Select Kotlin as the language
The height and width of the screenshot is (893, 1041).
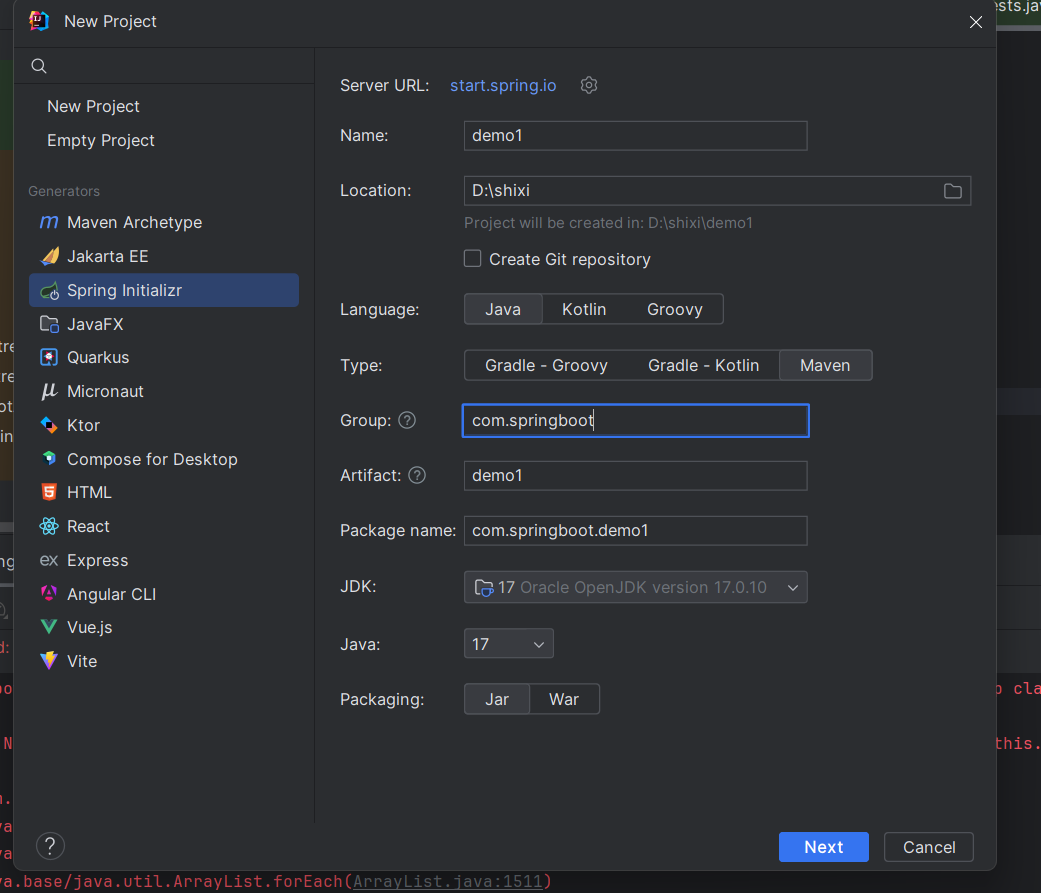[584, 309]
